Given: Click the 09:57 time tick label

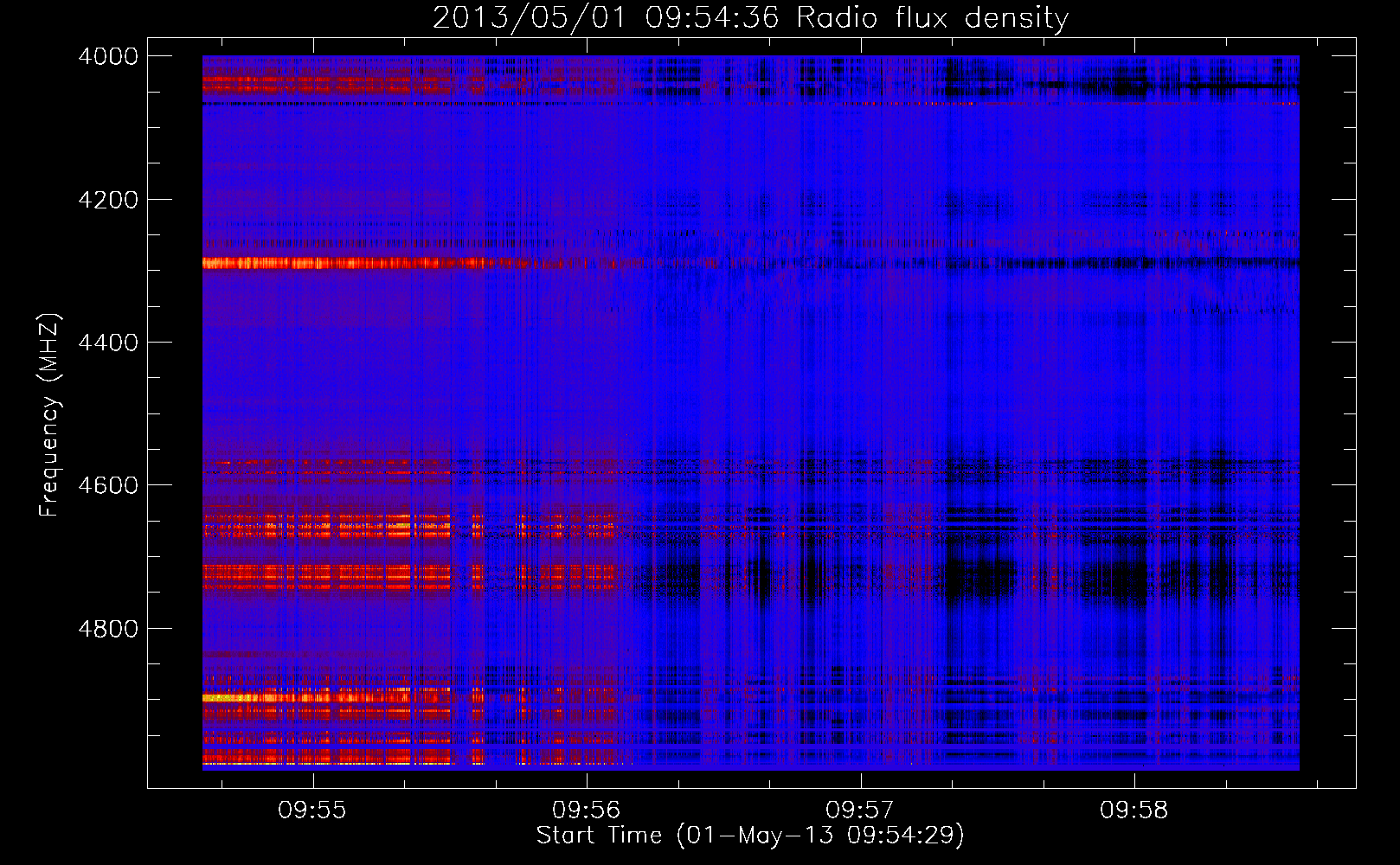Looking at the screenshot, I should pyautogui.click(x=860, y=811).
